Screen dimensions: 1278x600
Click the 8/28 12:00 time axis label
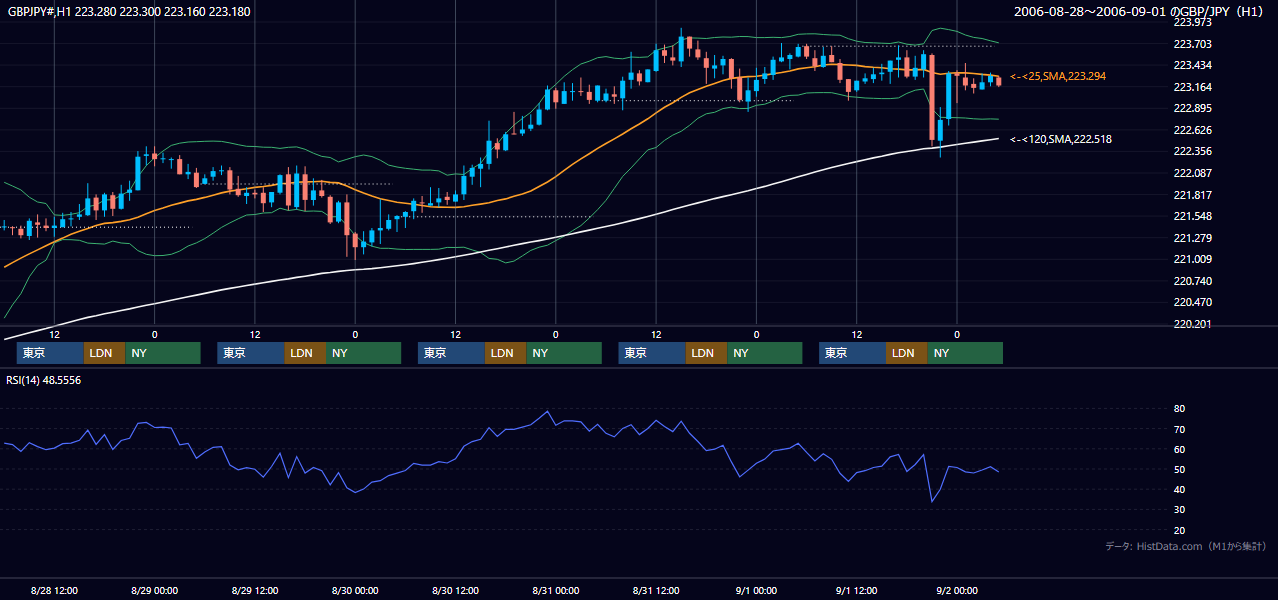pyautogui.click(x=55, y=590)
